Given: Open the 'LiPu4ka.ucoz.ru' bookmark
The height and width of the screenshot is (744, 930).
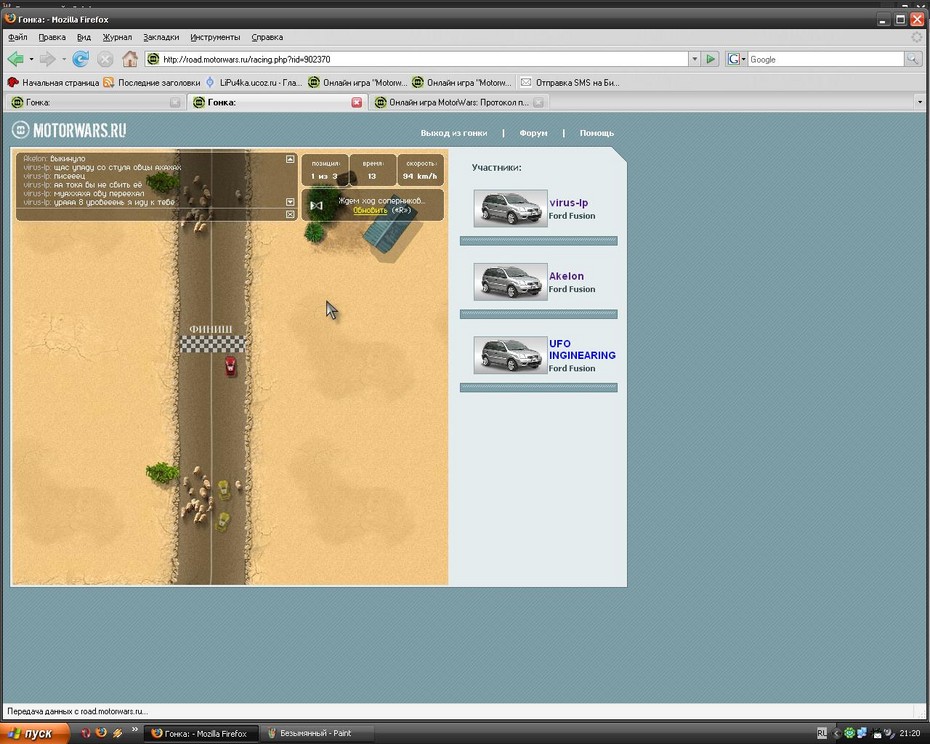Looking at the screenshot, I should click(254, 82).
